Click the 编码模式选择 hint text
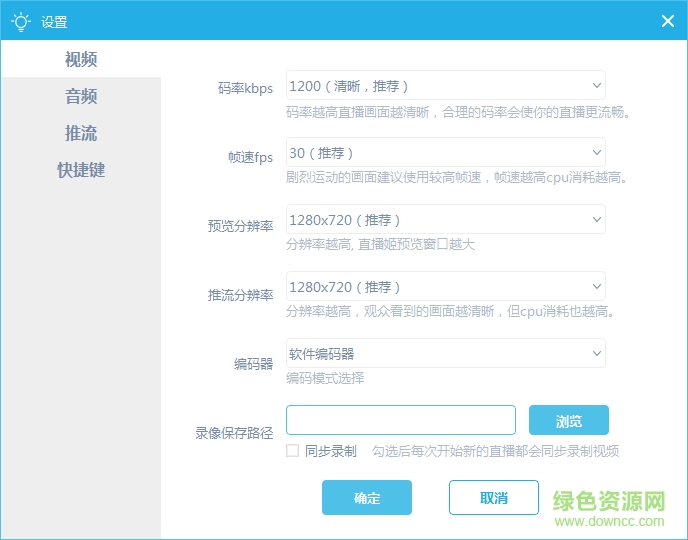The width and height of the screenshot is (688, 540). (x=325, y=378)
